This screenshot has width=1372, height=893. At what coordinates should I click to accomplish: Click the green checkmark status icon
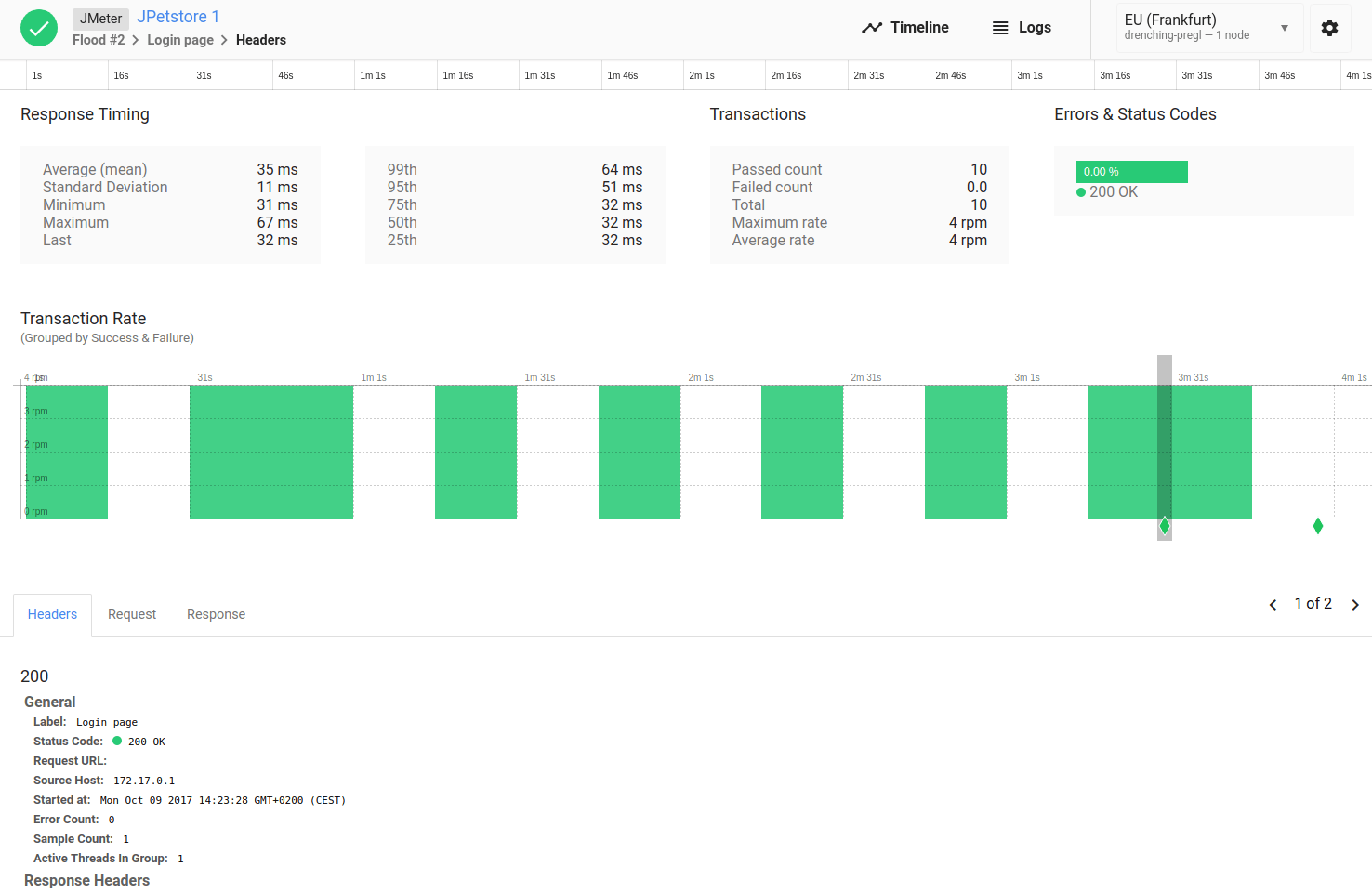[39, 29]
